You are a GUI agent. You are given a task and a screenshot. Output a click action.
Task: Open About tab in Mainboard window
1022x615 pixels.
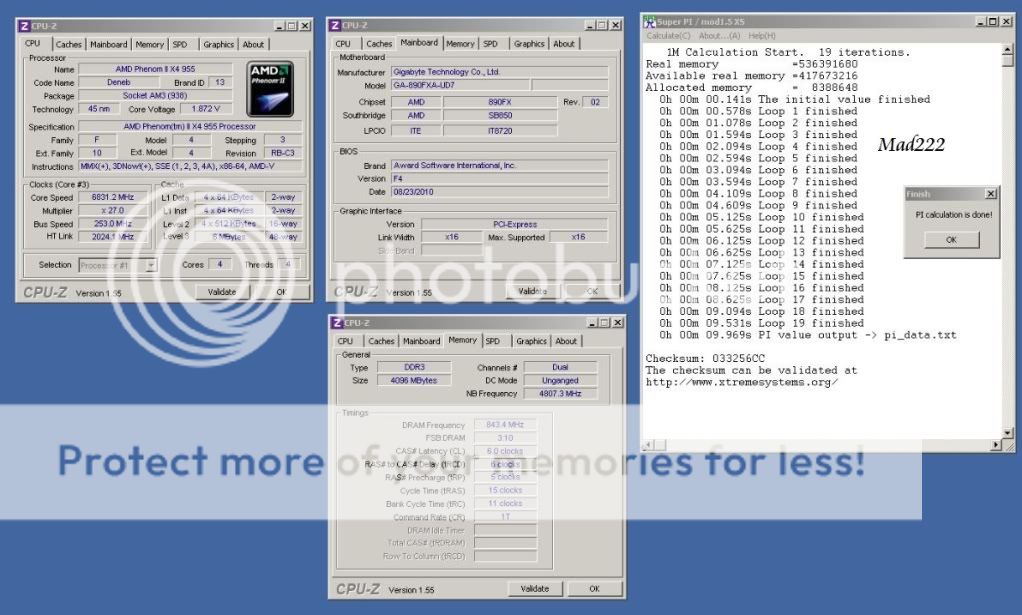point(564,44)
